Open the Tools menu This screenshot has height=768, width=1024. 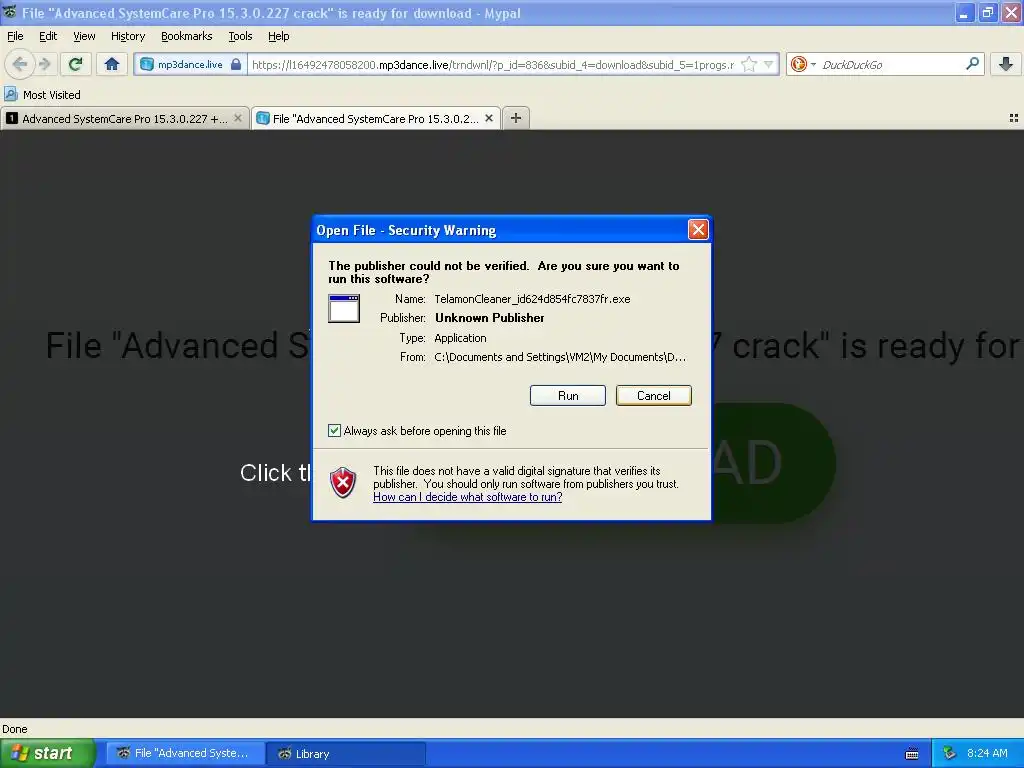(x=240, y=36)
